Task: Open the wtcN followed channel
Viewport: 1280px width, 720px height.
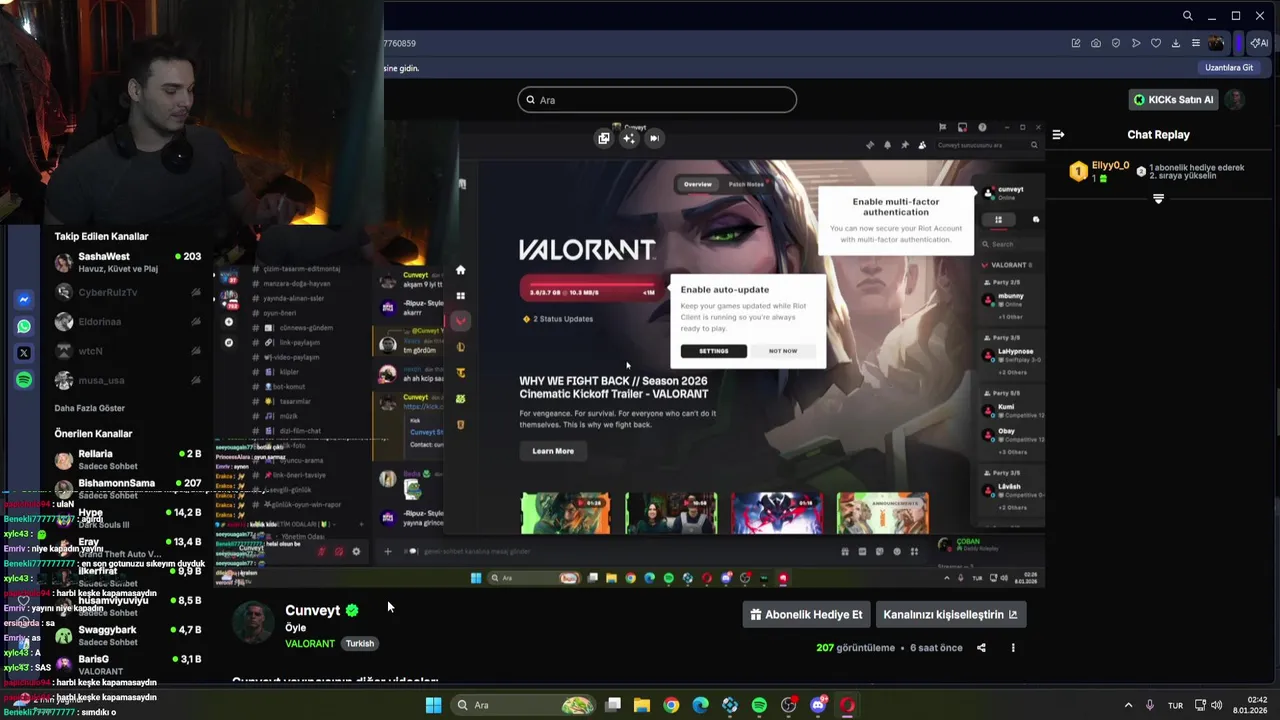Action: pos(128,351)
